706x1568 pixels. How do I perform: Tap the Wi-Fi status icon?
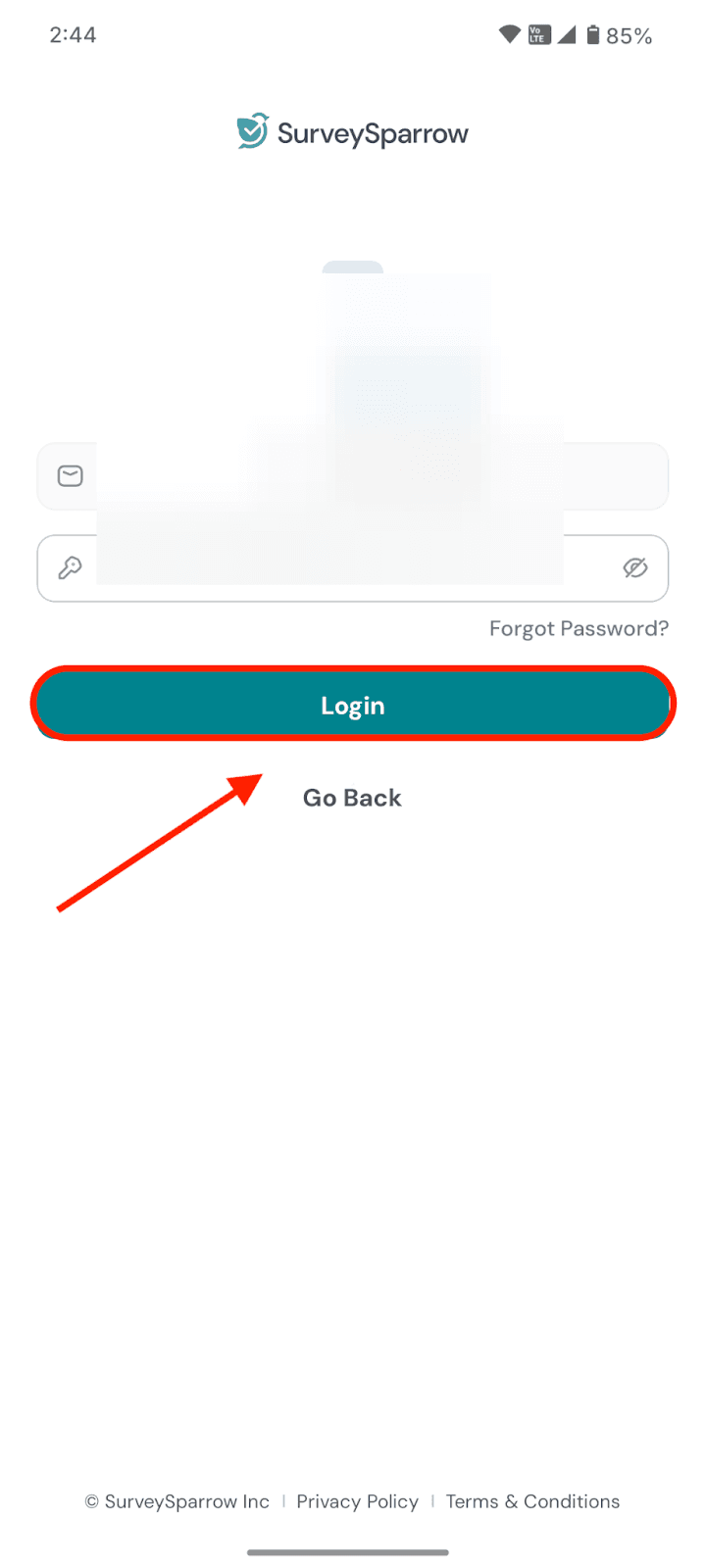[x=510, y=35]
